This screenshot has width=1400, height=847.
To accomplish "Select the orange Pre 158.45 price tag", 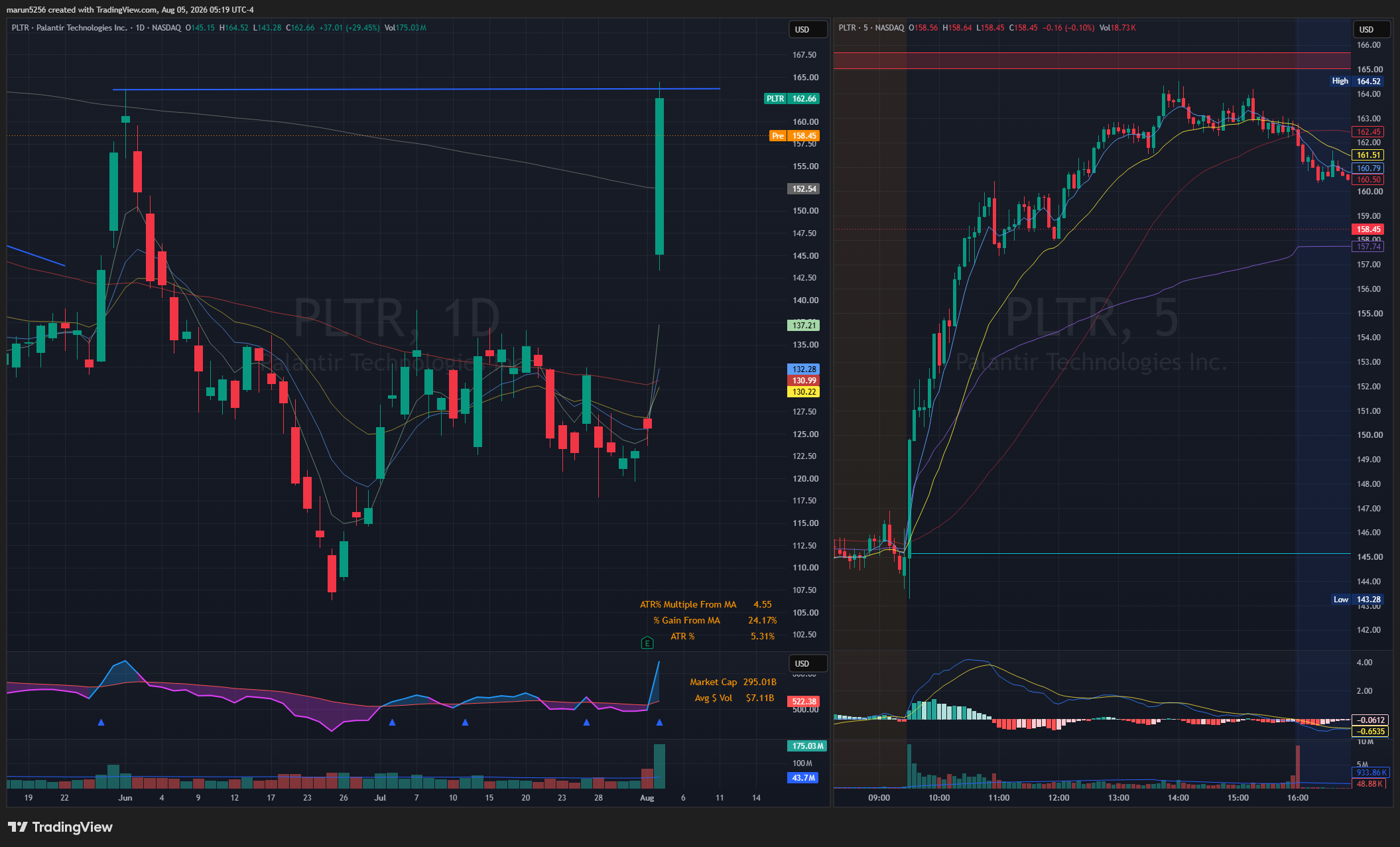I will pyautogui.click(x=795, y=136).
